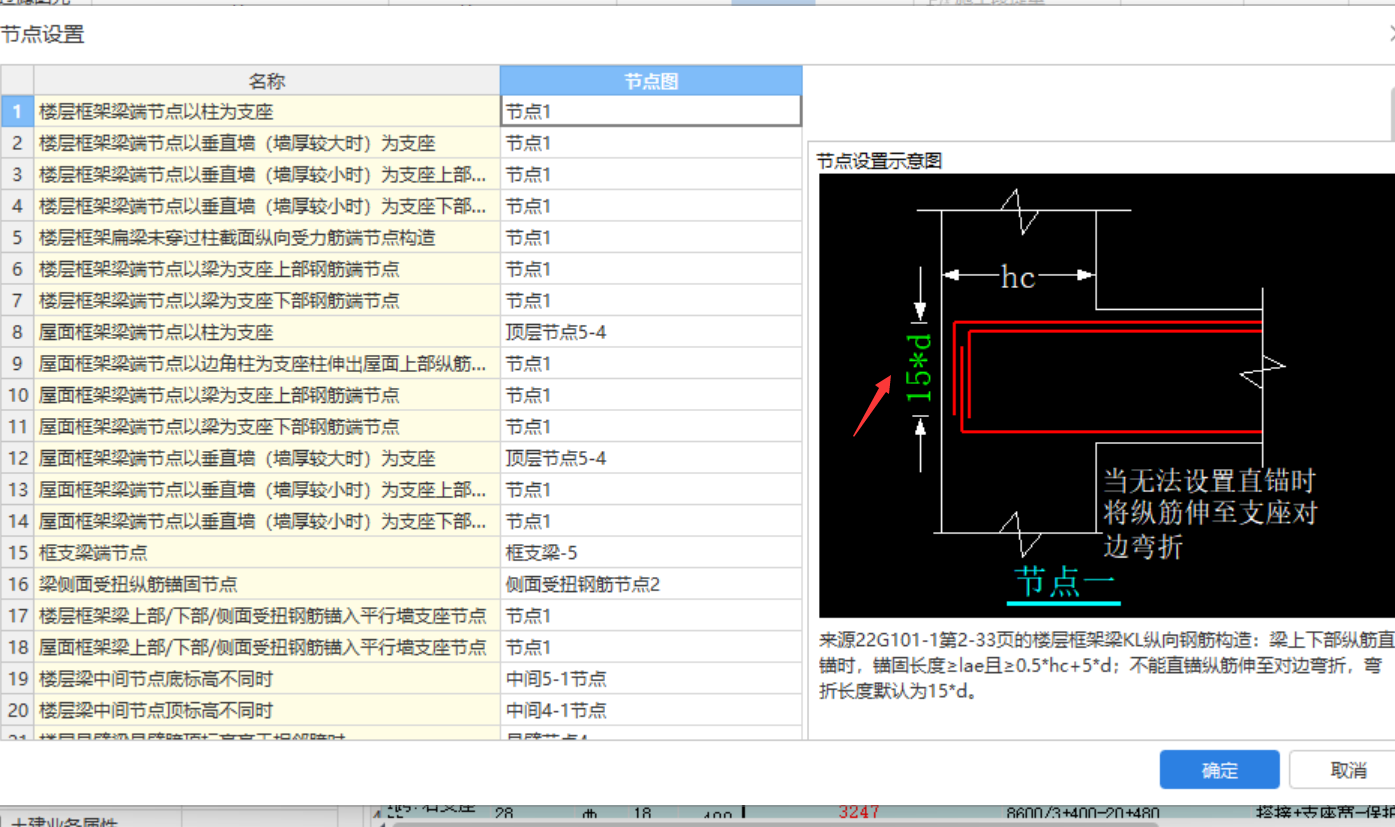Click the 中间5-1节点 cell
This screenshot has height=827, width=1395.
[x=651, y=679]
